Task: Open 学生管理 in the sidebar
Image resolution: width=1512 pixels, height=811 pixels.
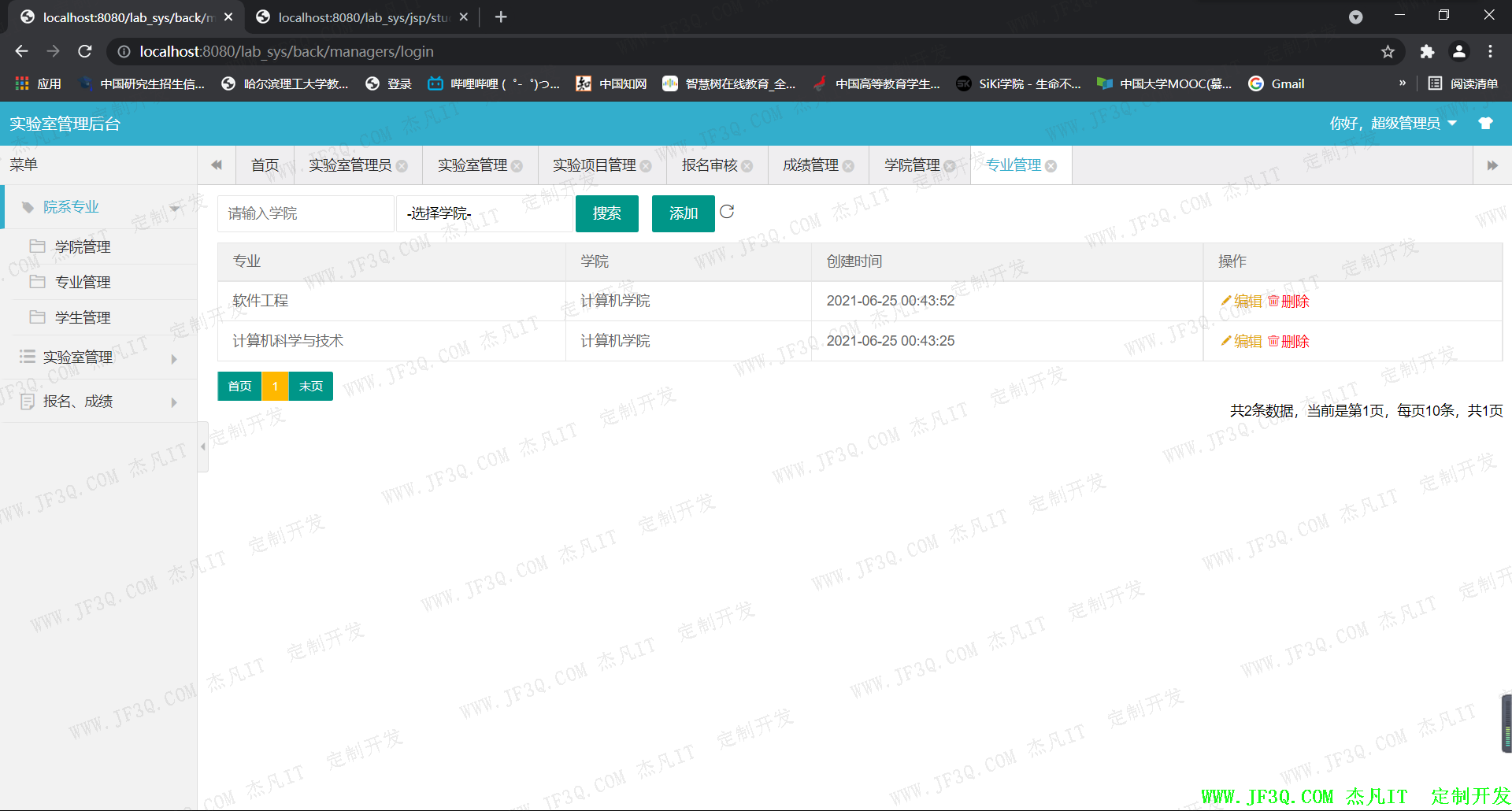Action: [83, 317]
